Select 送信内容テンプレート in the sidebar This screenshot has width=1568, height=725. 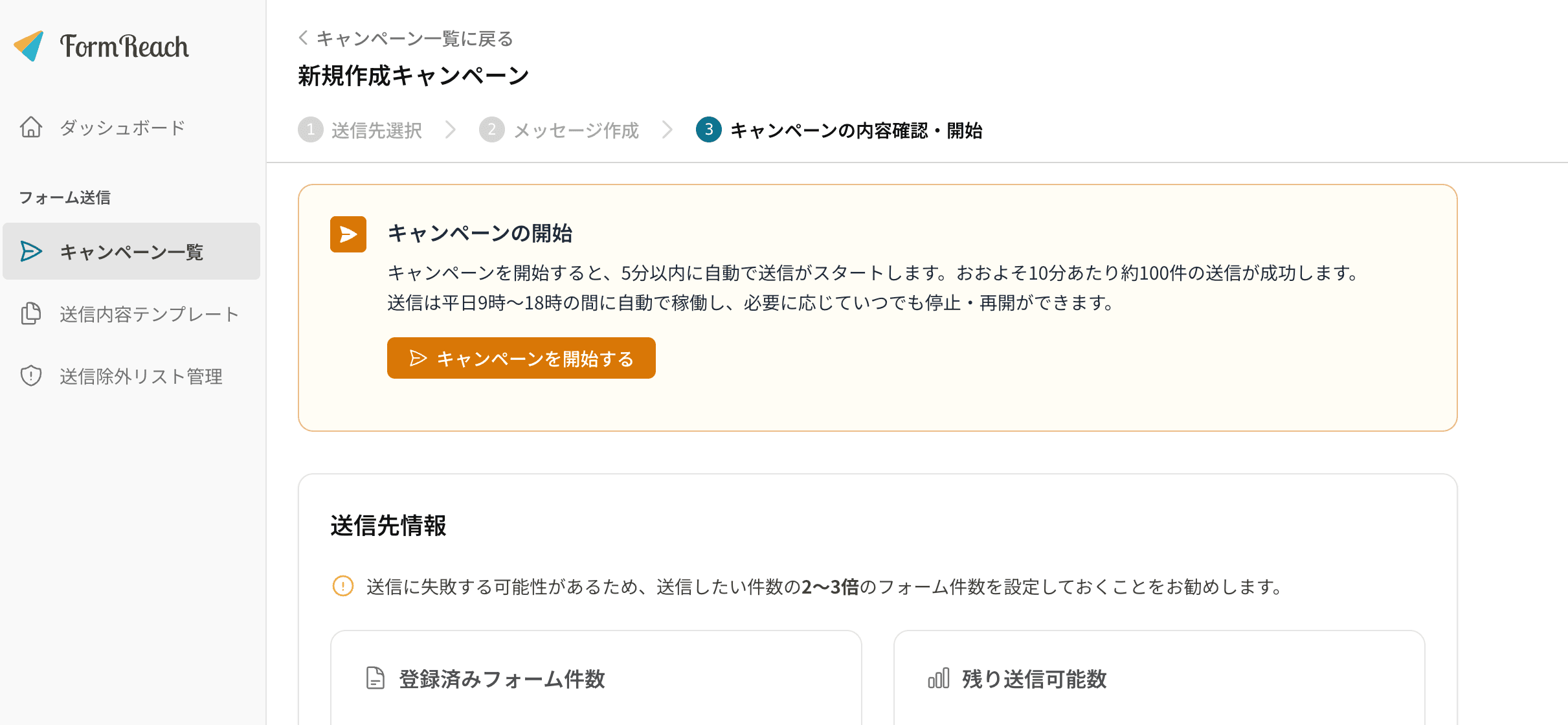149,314
